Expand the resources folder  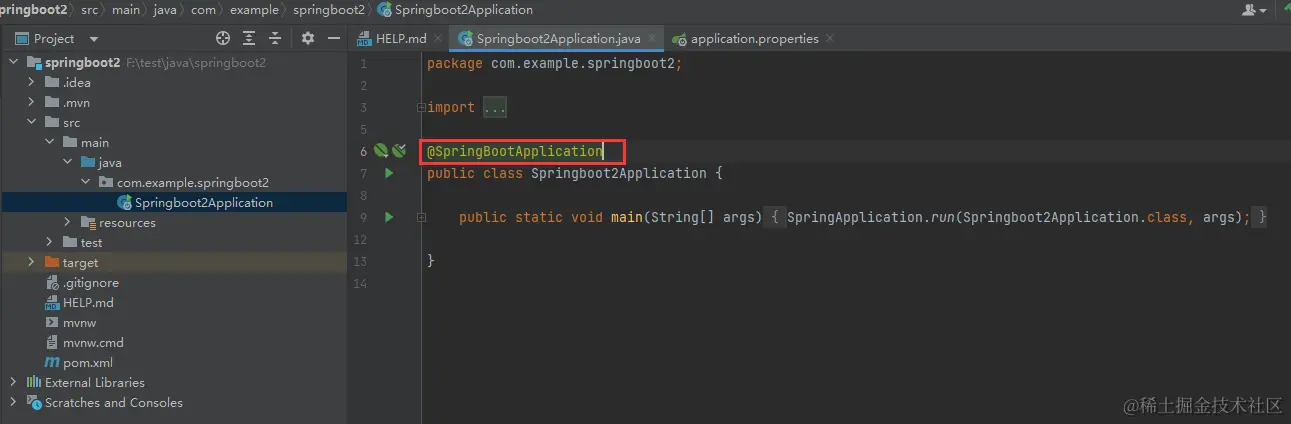click(69, 222)
